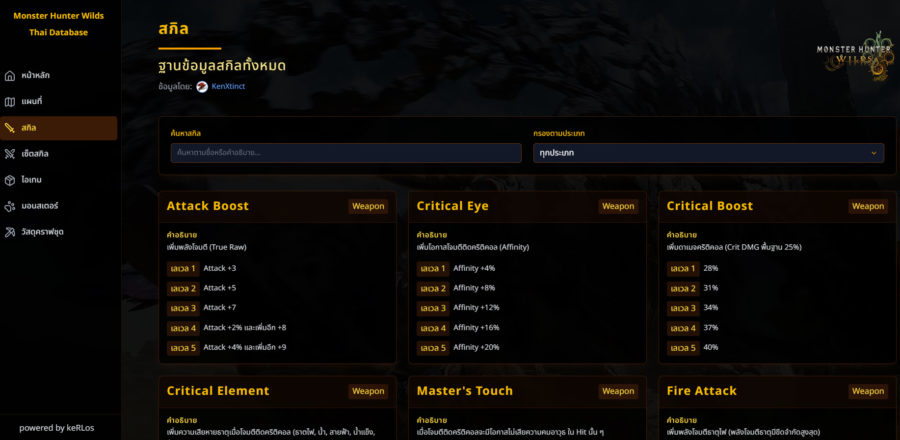This screenshot has width=900, height=440.
Task: Click the crafting tools icon beside วัสดุคราฟชุด
Action: coord(10,232)
